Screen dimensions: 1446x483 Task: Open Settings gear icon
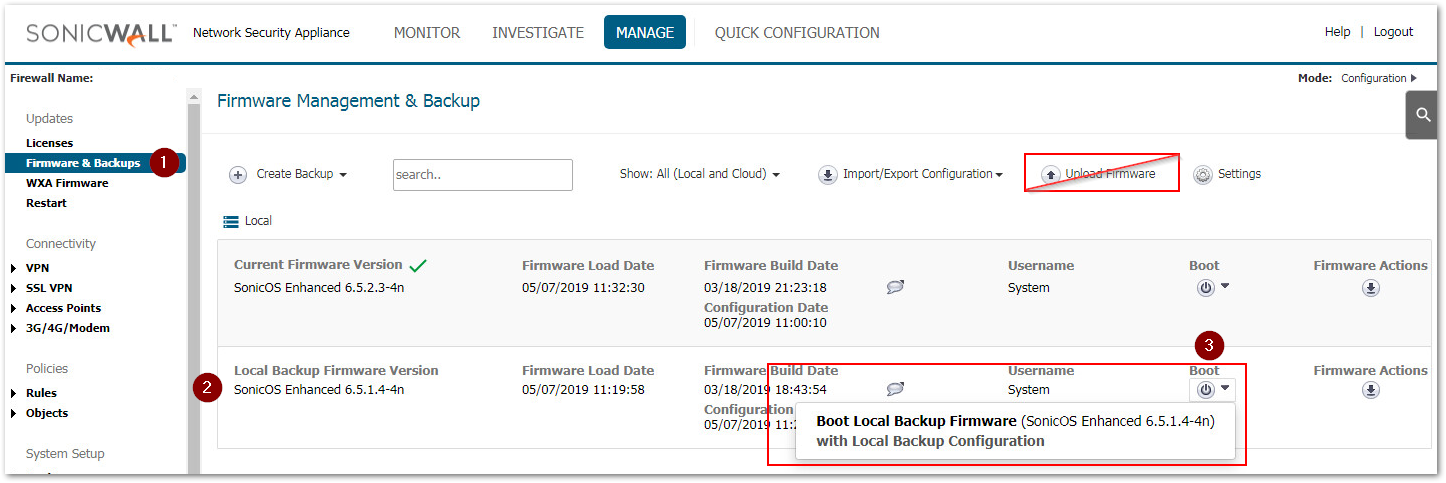pyautogui.click(x=1203, y=174)
